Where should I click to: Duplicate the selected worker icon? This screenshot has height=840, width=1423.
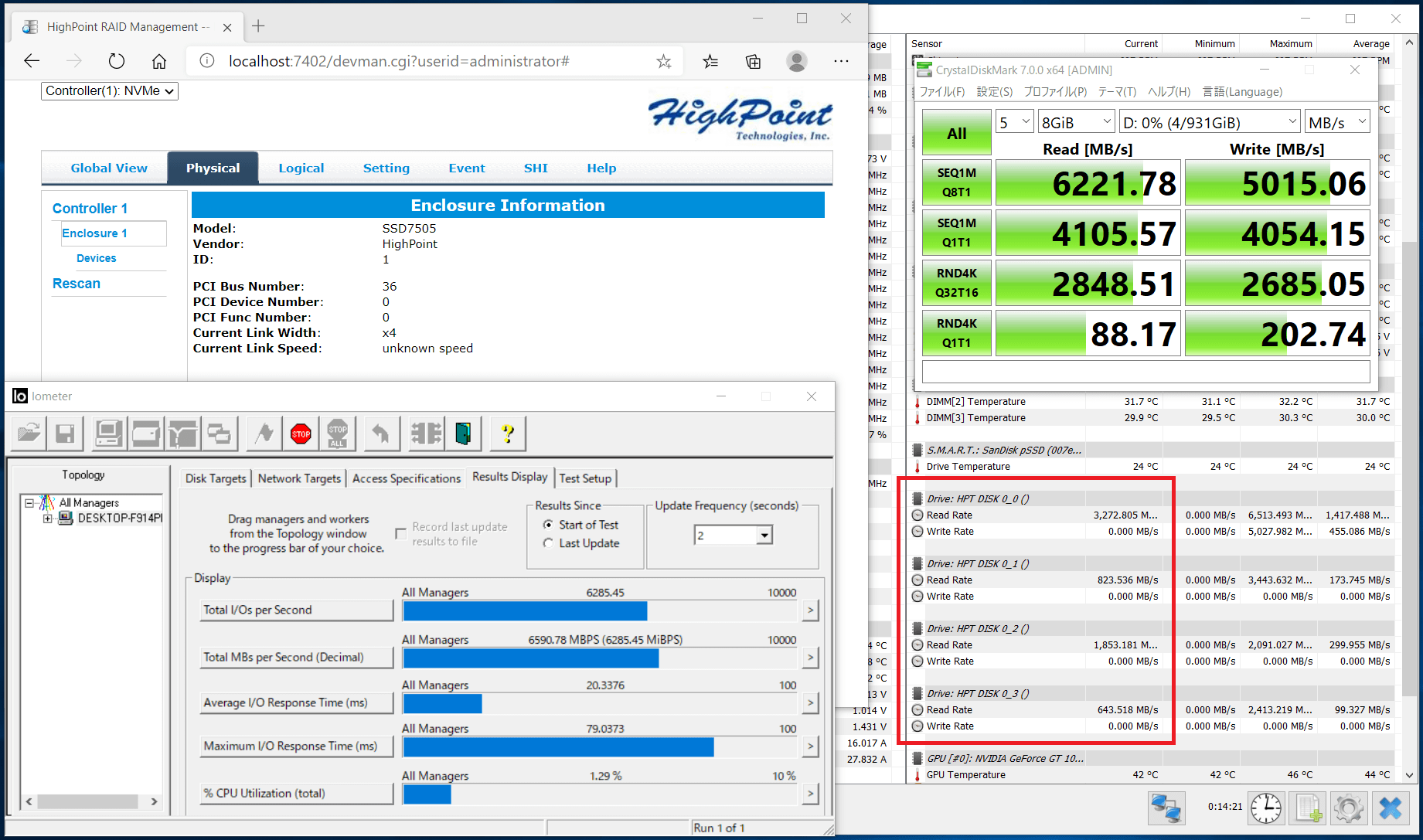pyautogui.click(x=220, y=433)
